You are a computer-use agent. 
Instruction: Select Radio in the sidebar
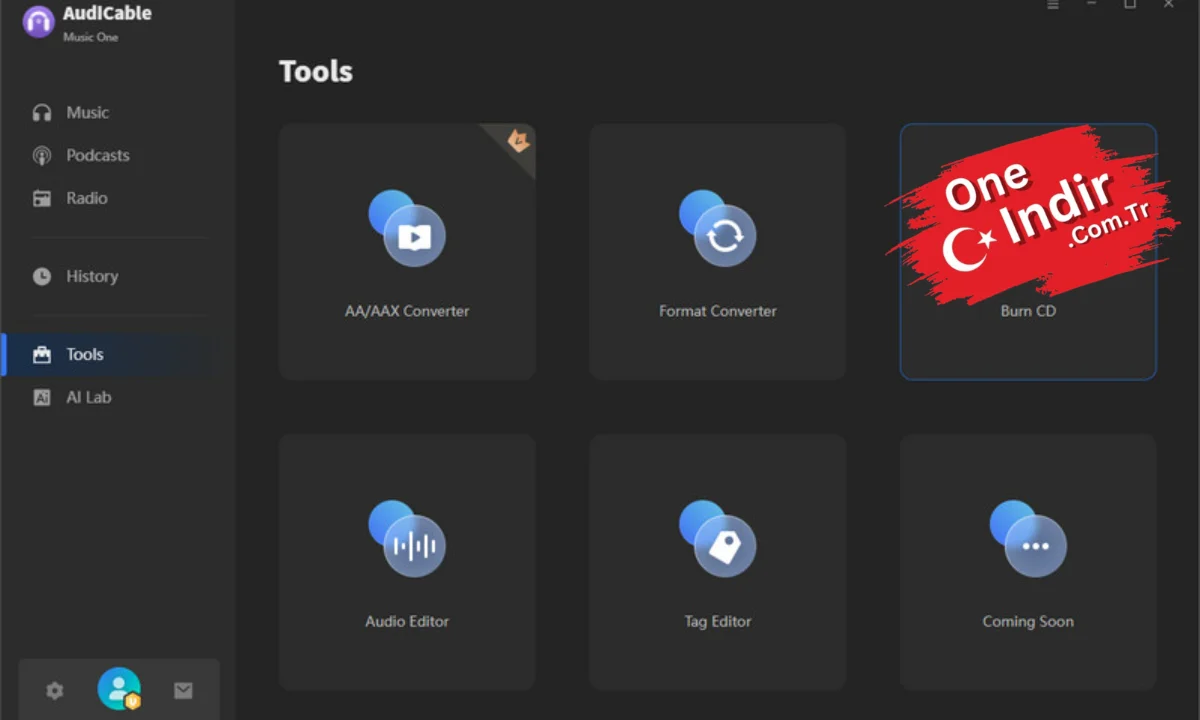pos(107,199)
